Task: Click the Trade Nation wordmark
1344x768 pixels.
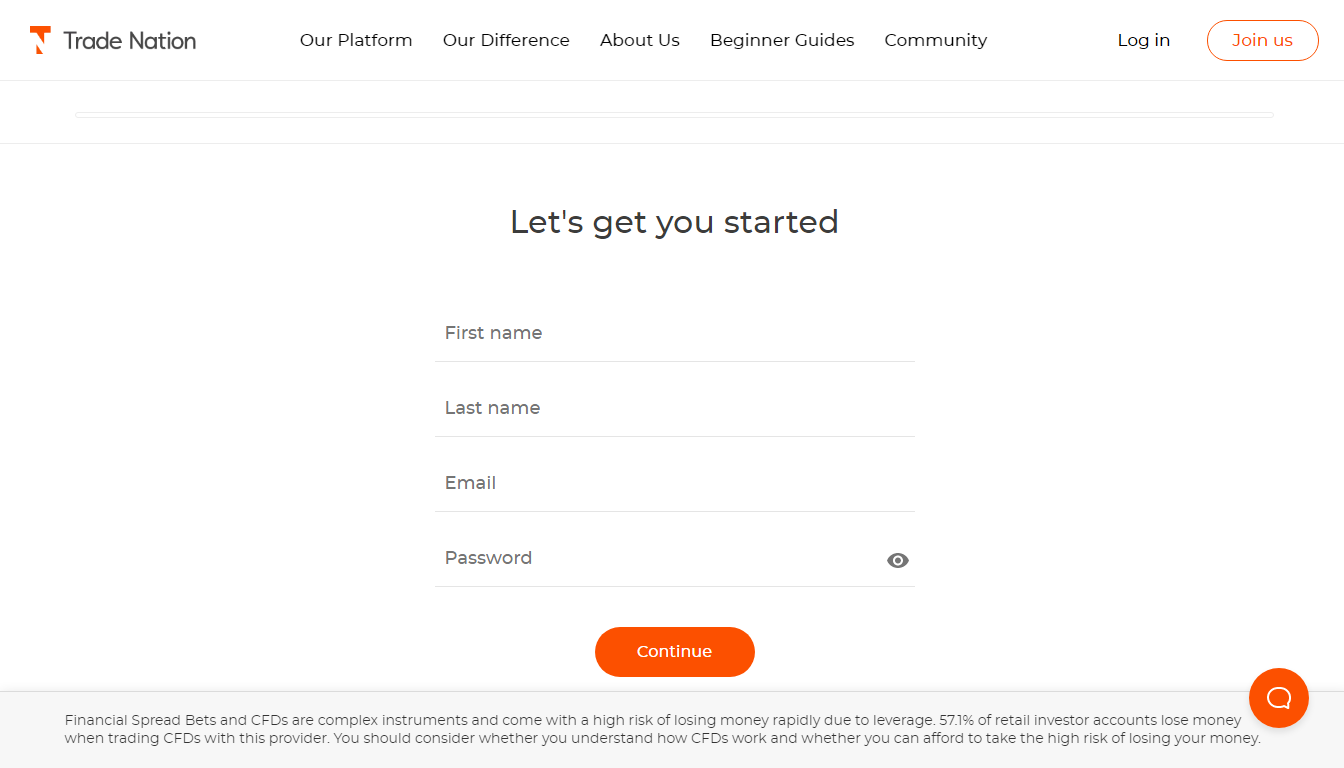Action: (x=129, y=41)
